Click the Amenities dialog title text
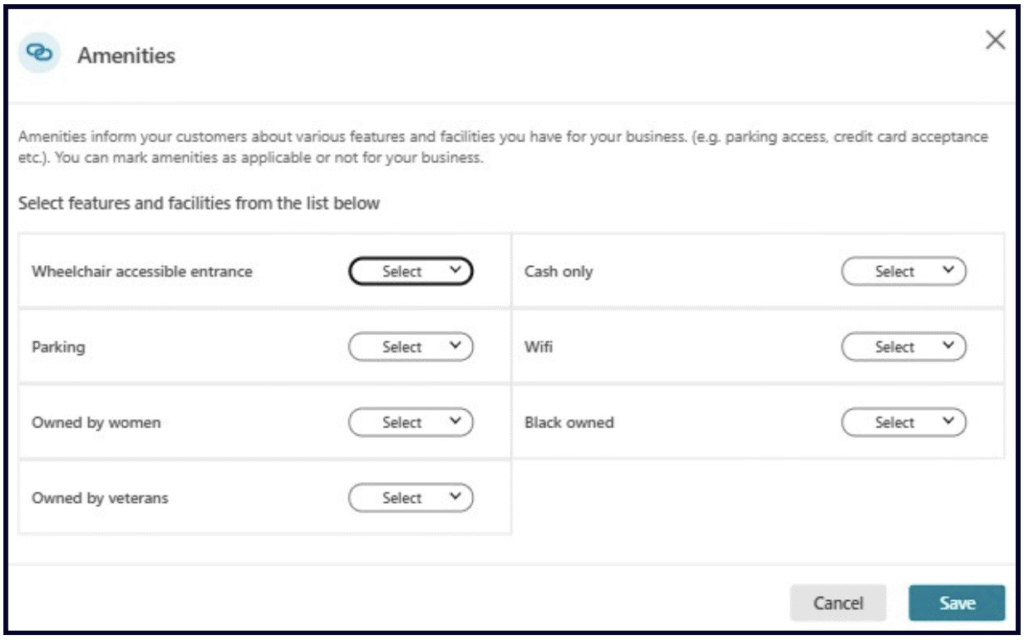Image resolution: width=1024 pixels, height=640 pixels. point(126,56)
